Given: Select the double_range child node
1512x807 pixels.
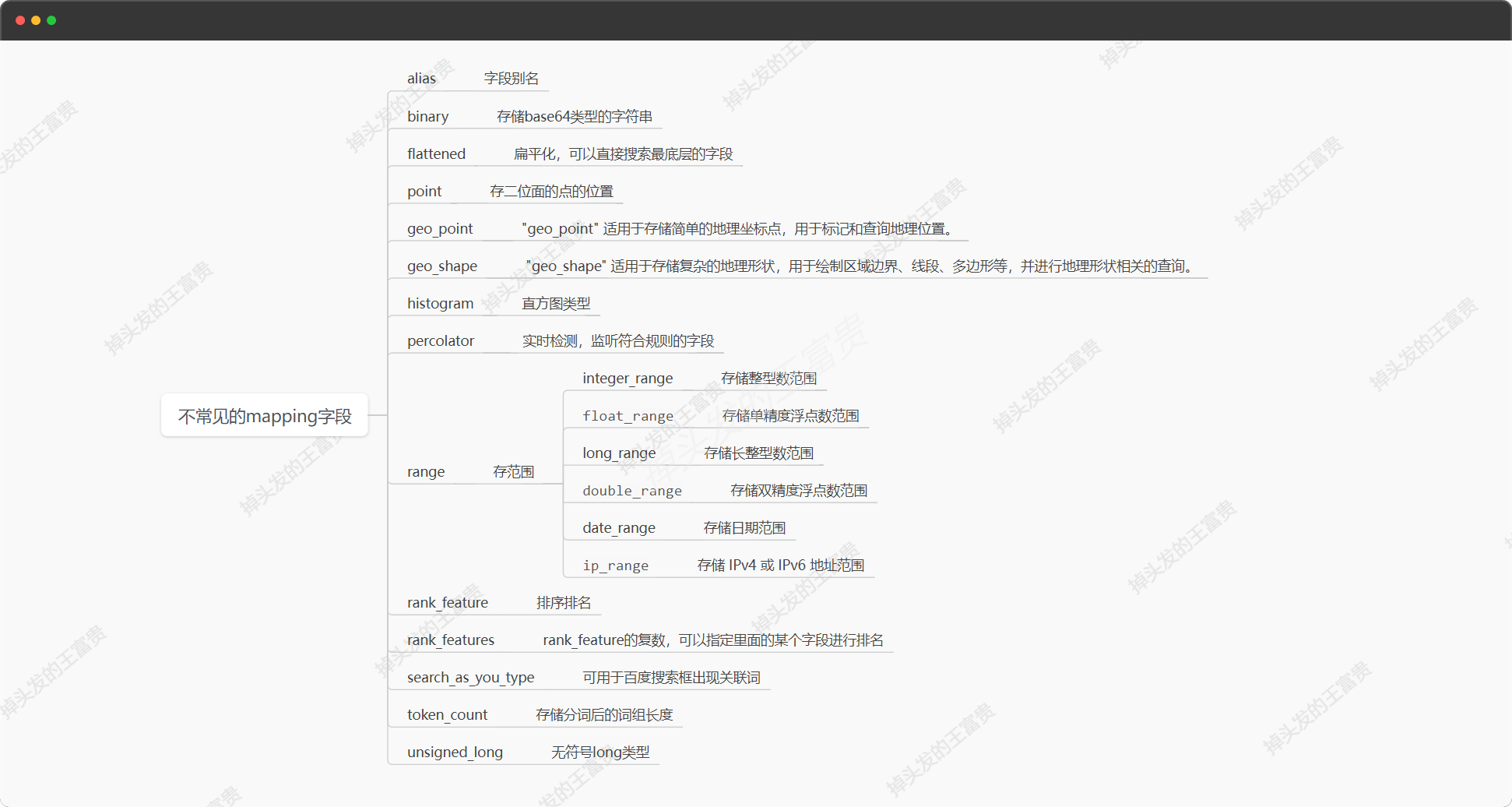Looking at the screenshot, I should (632, 490).
